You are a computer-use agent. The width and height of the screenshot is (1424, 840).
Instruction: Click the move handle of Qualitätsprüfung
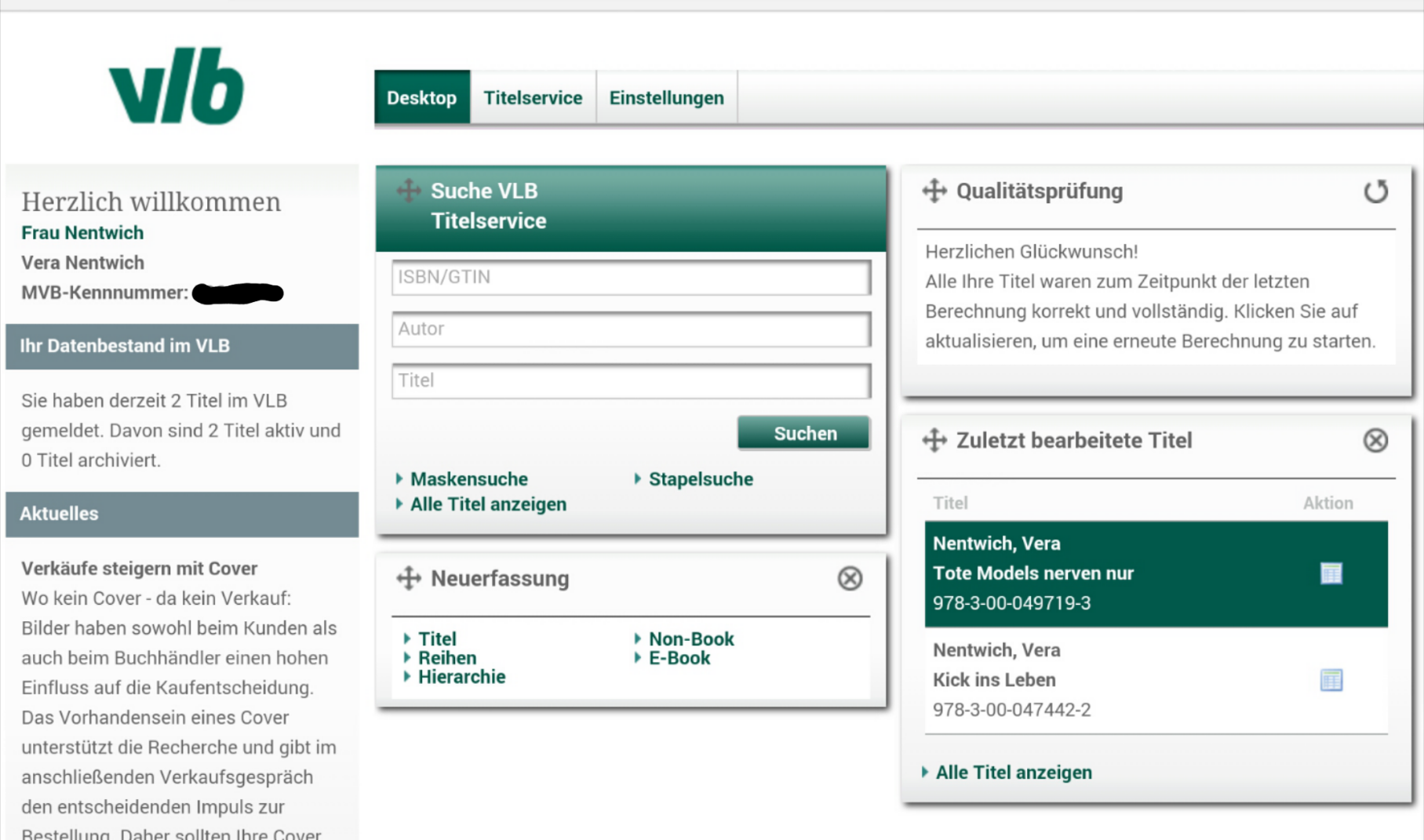point(934,190)
